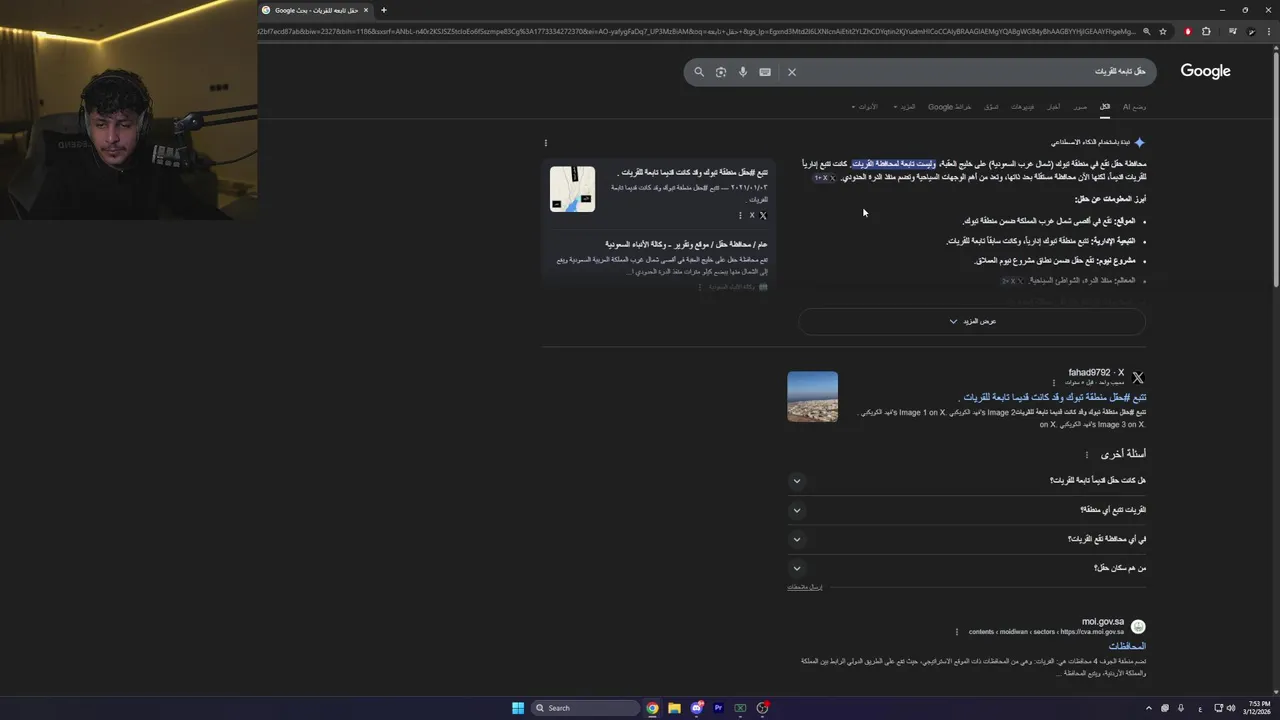This screenshot has width=1280, height=720.
Task: Expand question في أي محافظة تقع القريات
Action: click(967, 539)
